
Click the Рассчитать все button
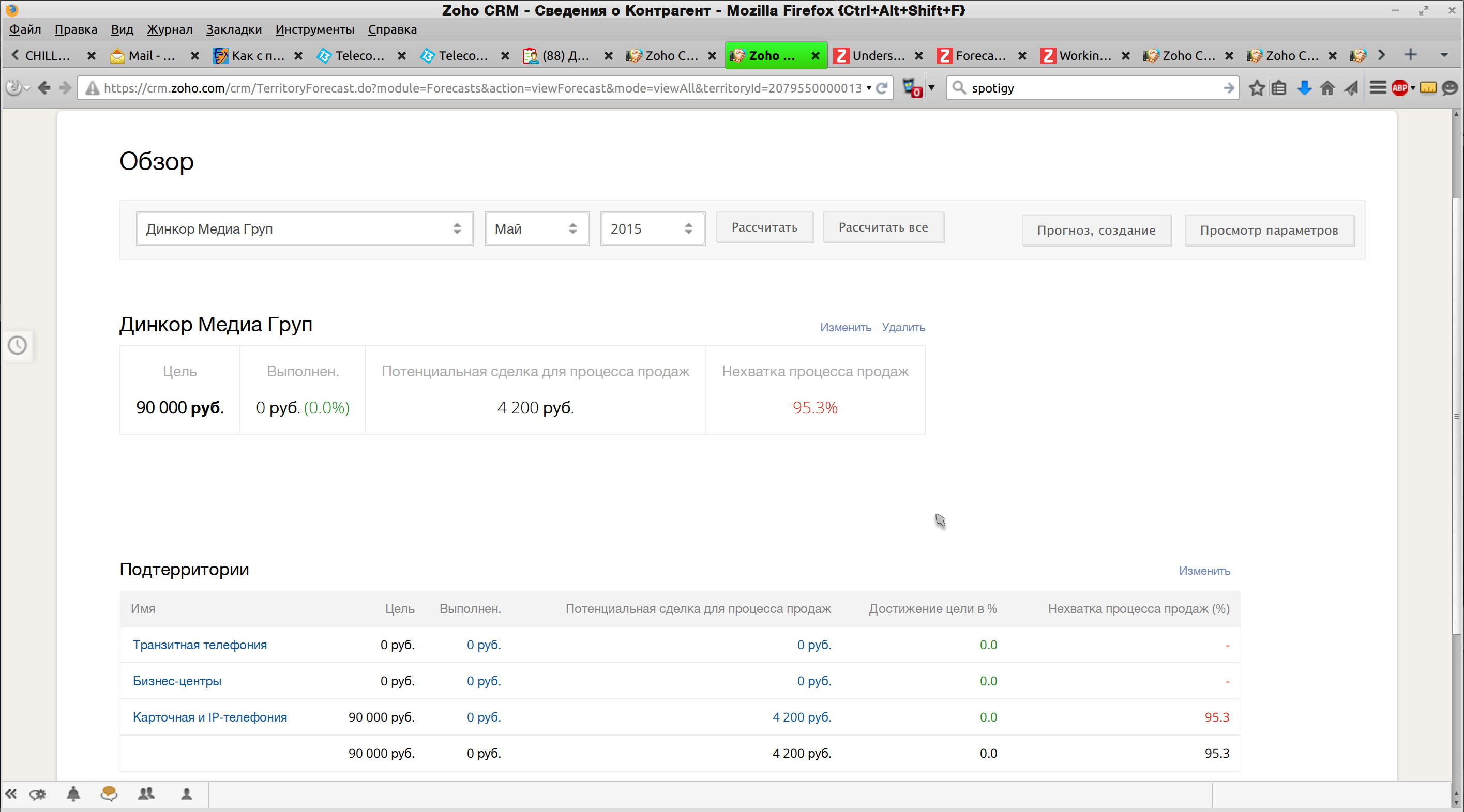coord(883,227)
